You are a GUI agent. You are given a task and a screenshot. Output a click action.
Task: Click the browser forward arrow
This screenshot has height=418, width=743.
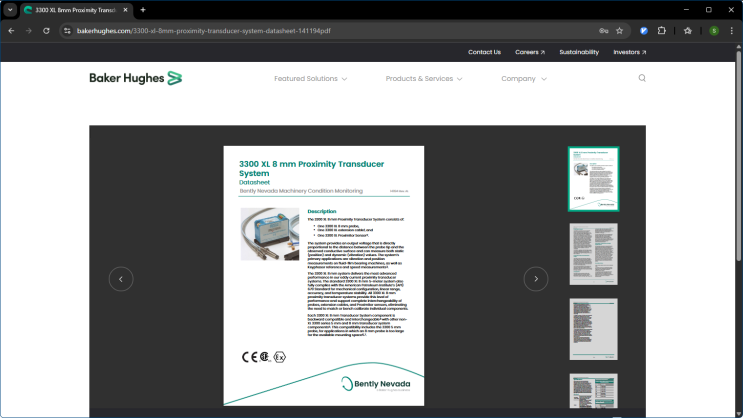pos(29,31)
